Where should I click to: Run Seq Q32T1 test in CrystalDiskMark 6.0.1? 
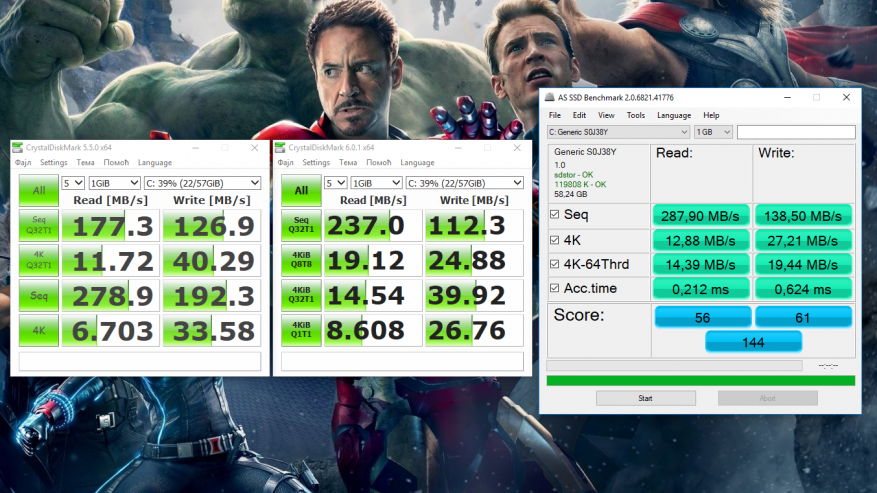(x=301, y=225)
